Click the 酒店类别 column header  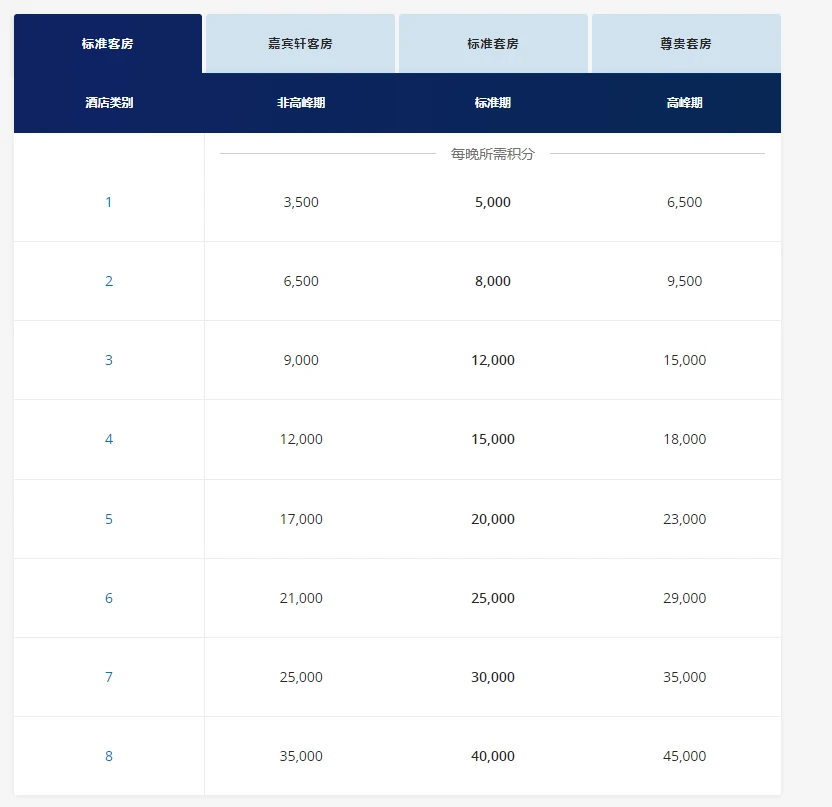(109, 102)
